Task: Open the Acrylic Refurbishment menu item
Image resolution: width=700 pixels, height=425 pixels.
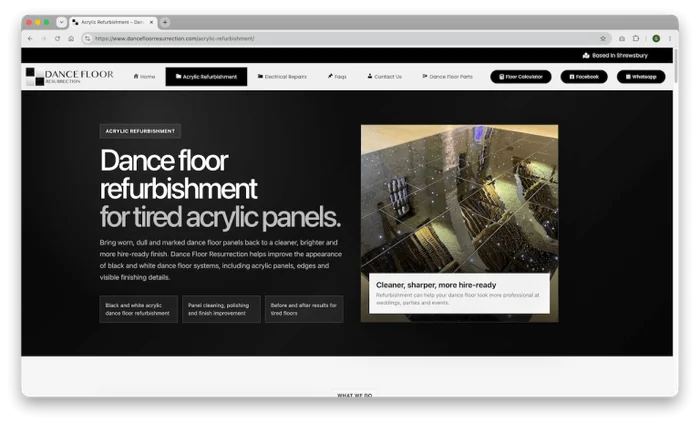Action: click(x=206, y=77)
